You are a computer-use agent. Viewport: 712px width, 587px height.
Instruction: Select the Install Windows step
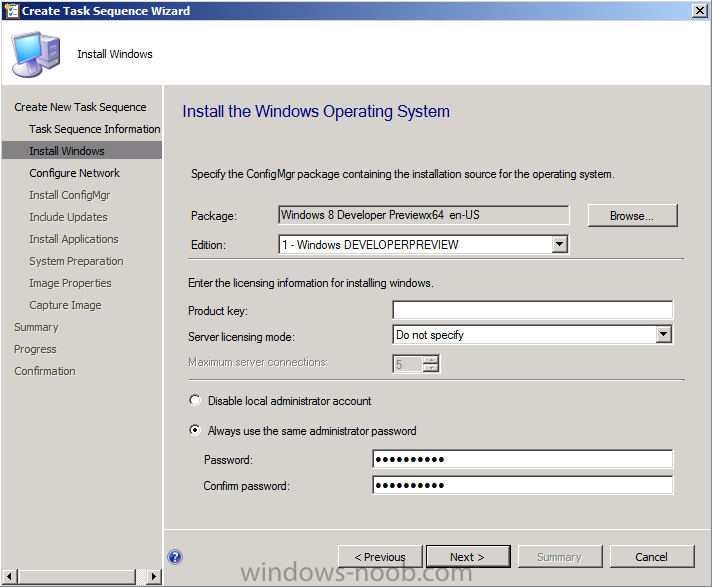pos(82,151)
